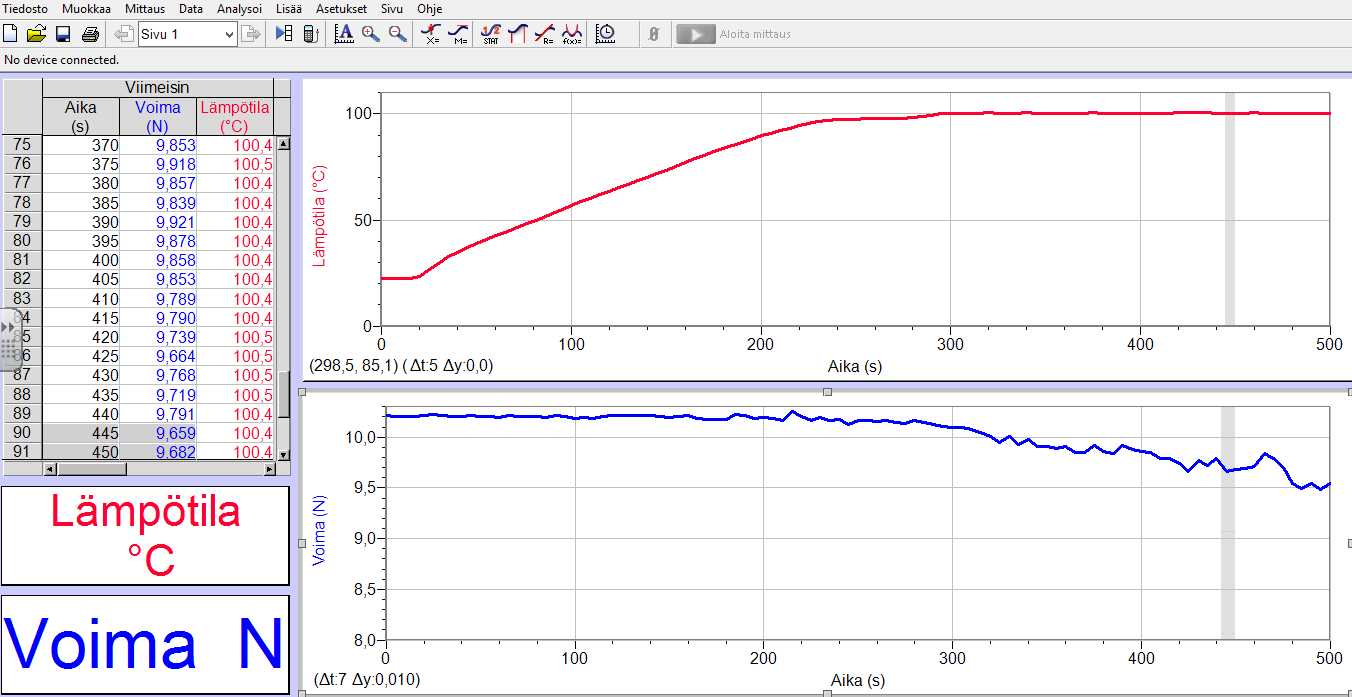Activate the Tangent (M=) tool
Viewport: 1352px width, 697px height.
(x=458, y=34)
